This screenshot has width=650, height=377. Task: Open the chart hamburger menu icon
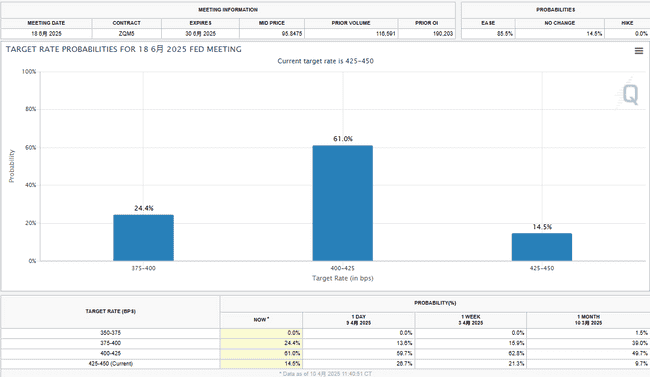tap(639, 51)
